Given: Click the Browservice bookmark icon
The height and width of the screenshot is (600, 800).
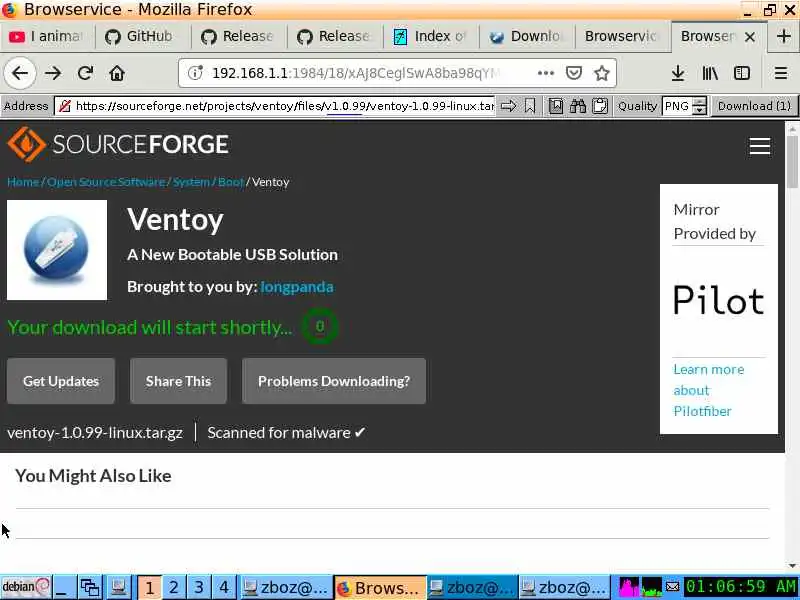Looking at the screenshot, I should tap(530, 106).
